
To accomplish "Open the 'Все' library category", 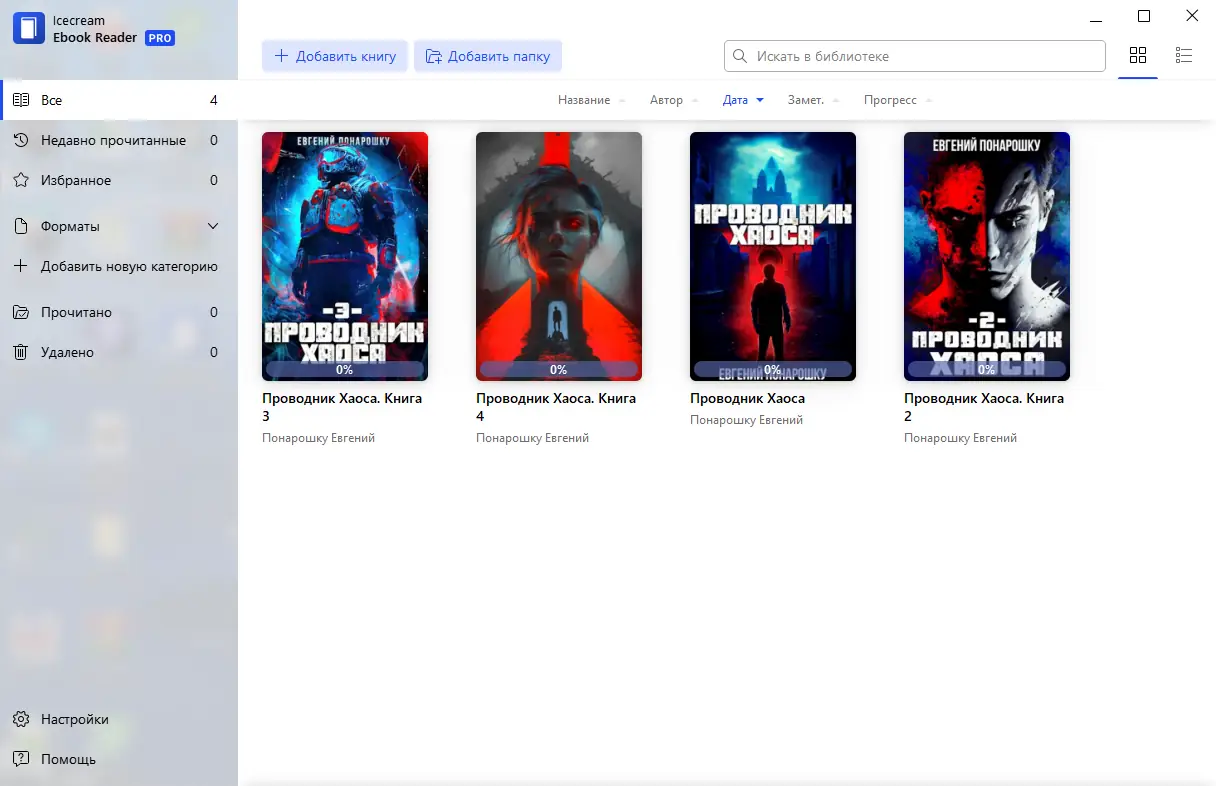I will point(119,100).
